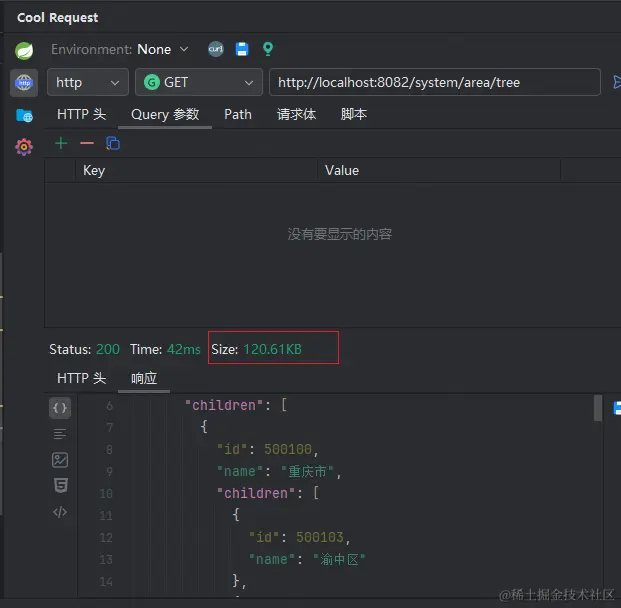Image resolution: width=621 pixels, height=608 pixels.
Task: Switch to Path tab
Action: tap(238, 114)
